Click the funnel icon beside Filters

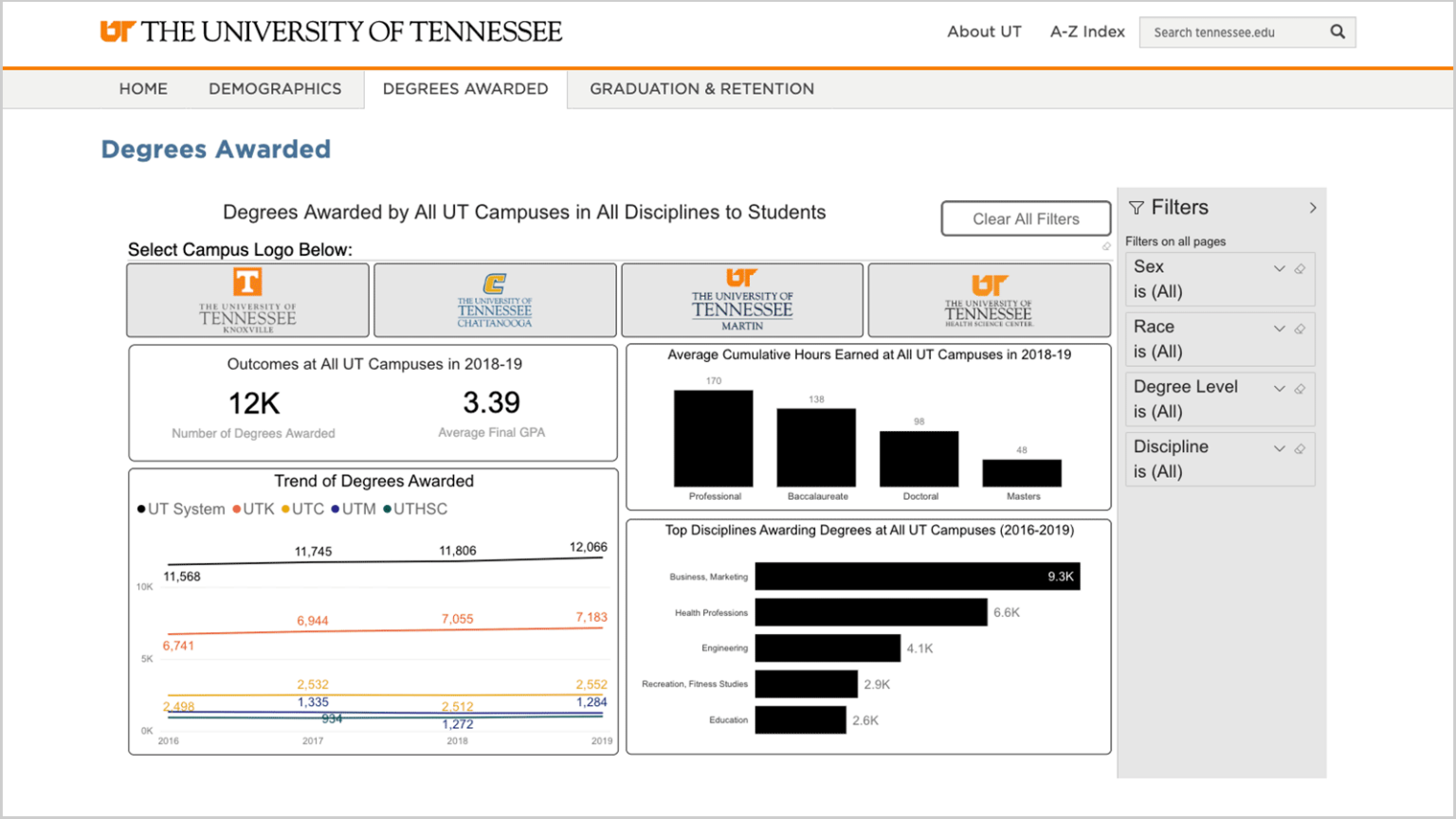click(1137, 208)
